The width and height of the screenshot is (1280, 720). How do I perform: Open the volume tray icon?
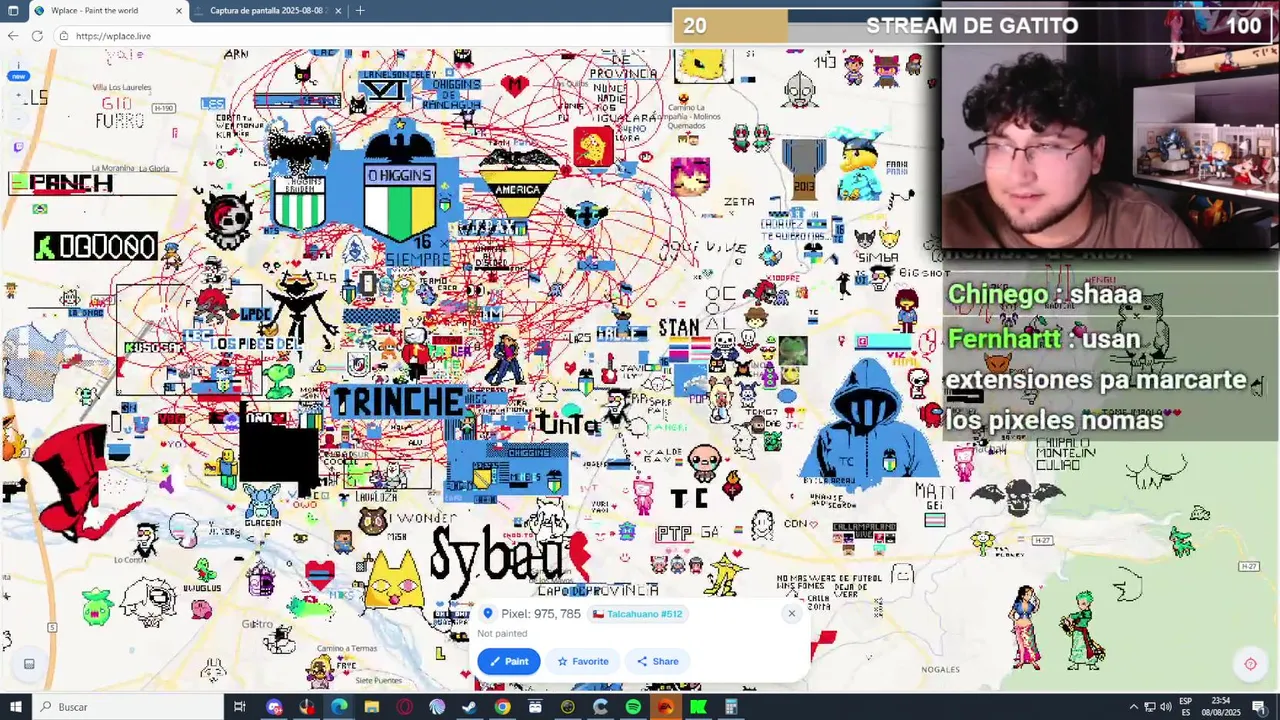click(1166, 707)
